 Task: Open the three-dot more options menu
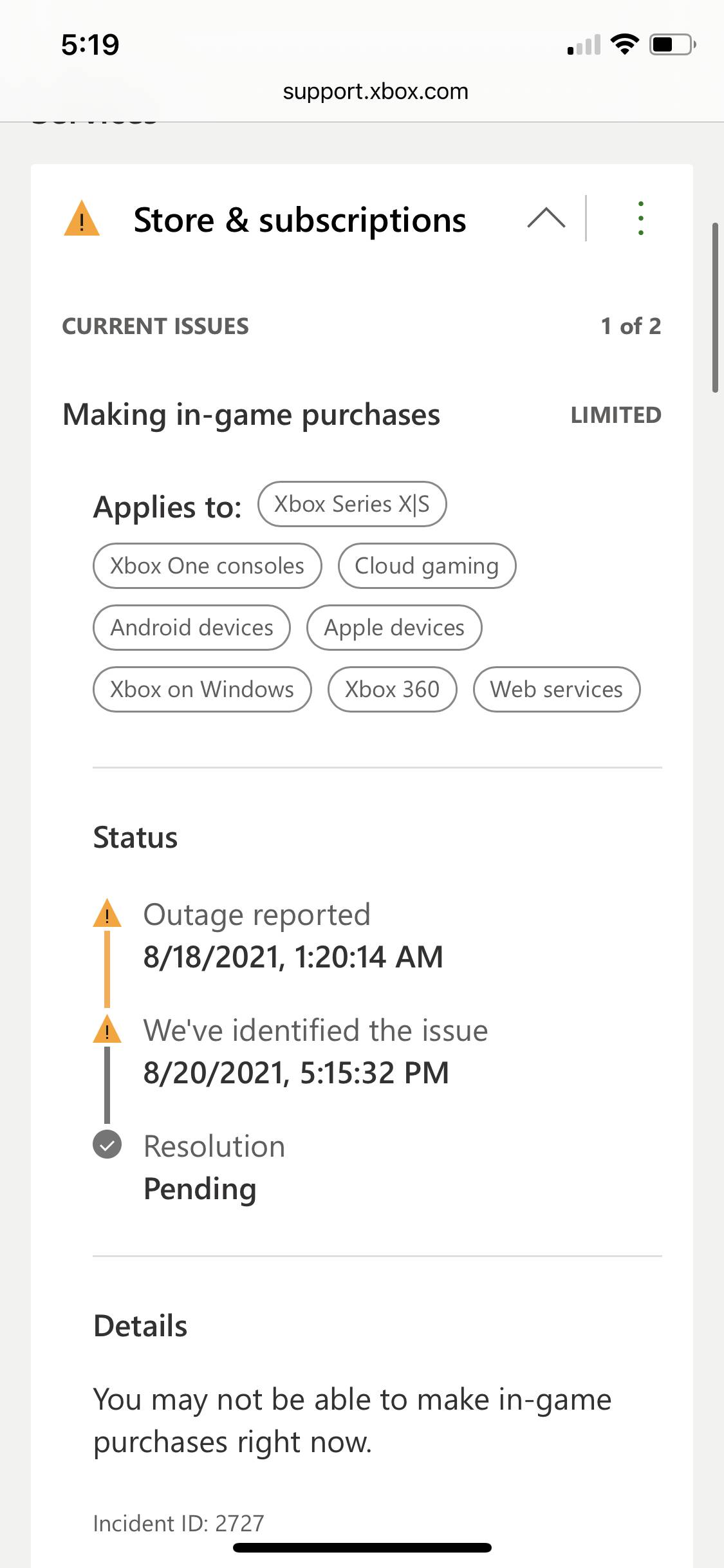pyautogui.click(x=640, y=218)
